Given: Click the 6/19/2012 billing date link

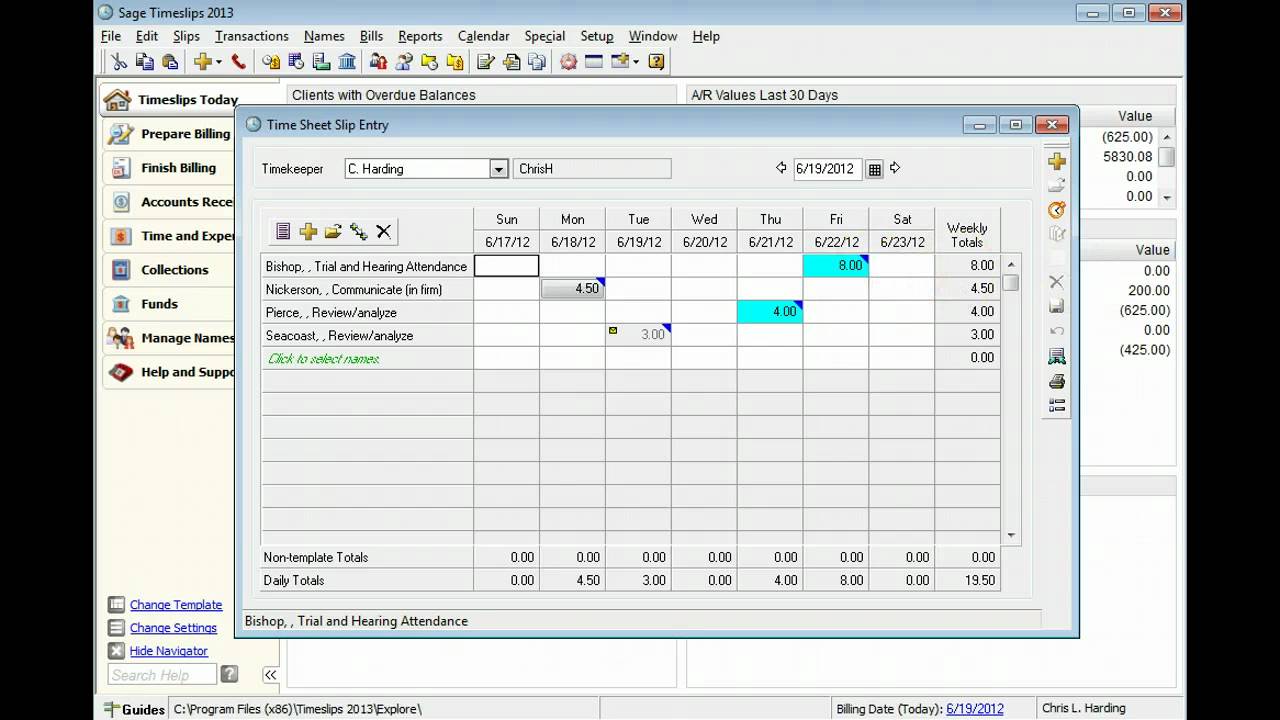Looking at the screenshot, I should pyautogui.click(x=975, y=709).
